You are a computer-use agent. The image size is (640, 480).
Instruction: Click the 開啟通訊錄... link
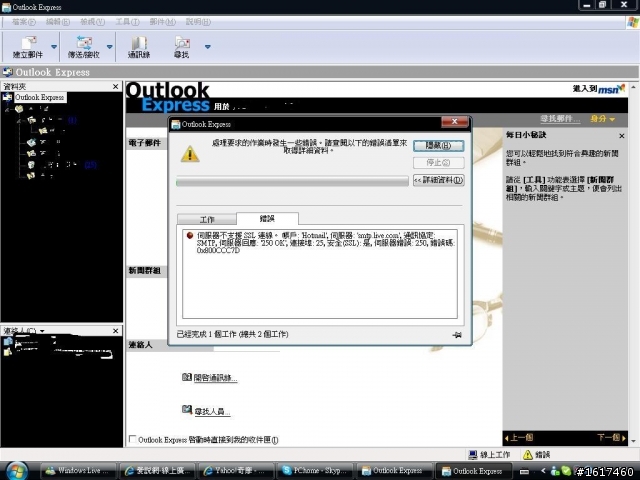(215, 378)
